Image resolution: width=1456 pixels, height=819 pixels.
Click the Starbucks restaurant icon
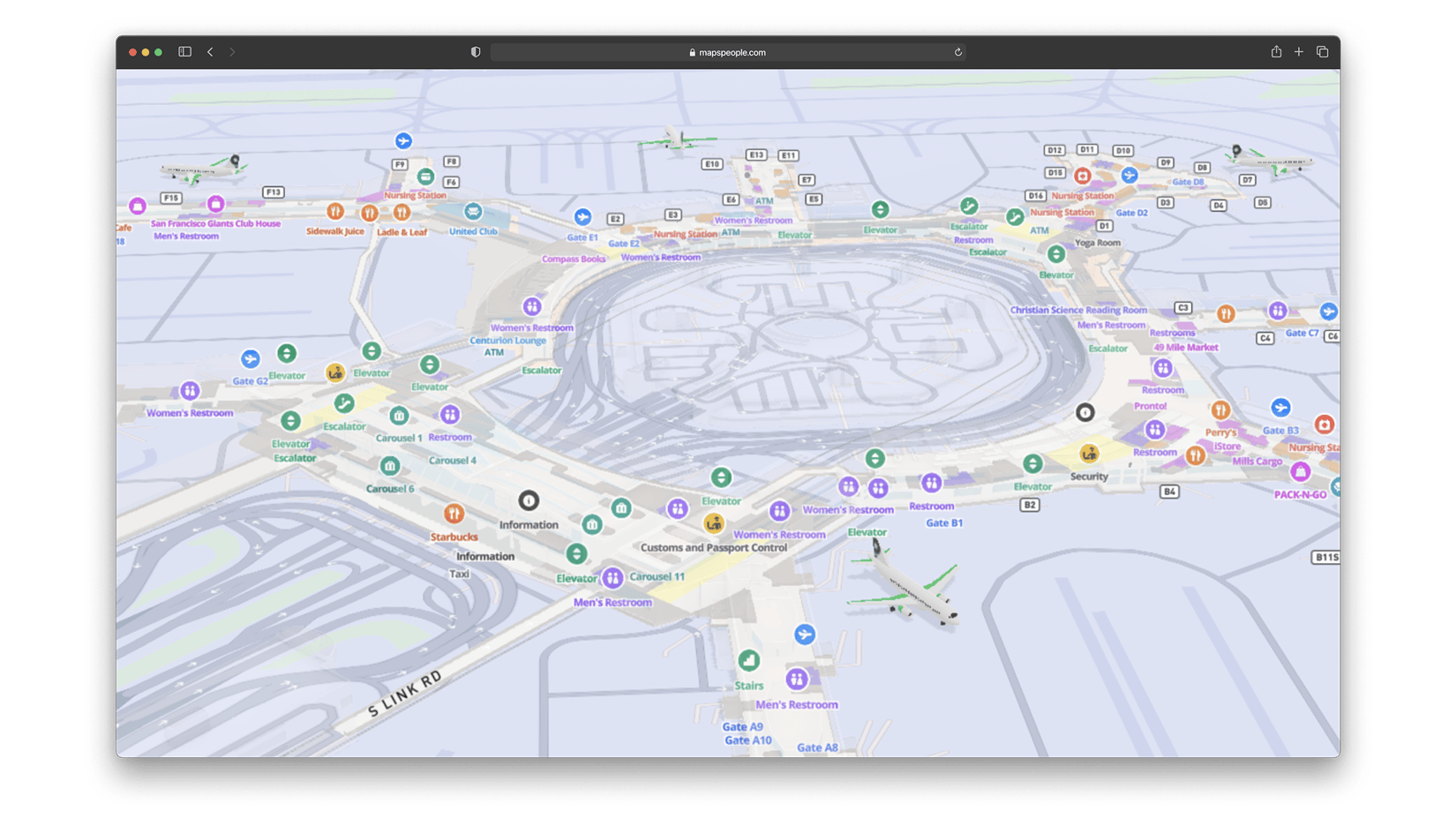click(x=454, y=514)
